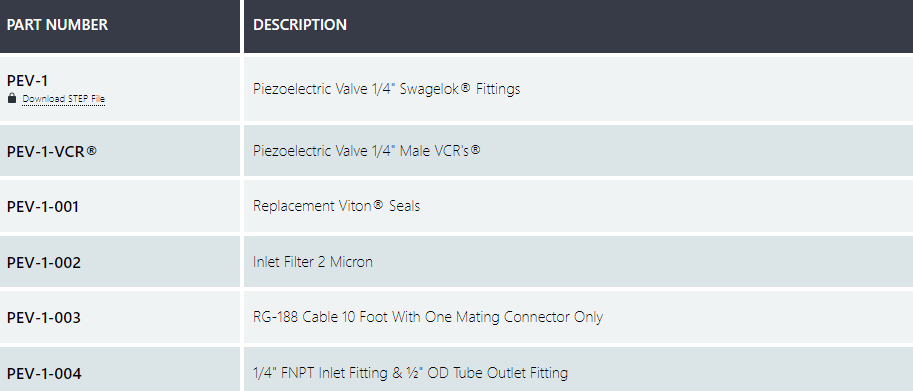Select the PEV-1-004 part number

point(44,373)
